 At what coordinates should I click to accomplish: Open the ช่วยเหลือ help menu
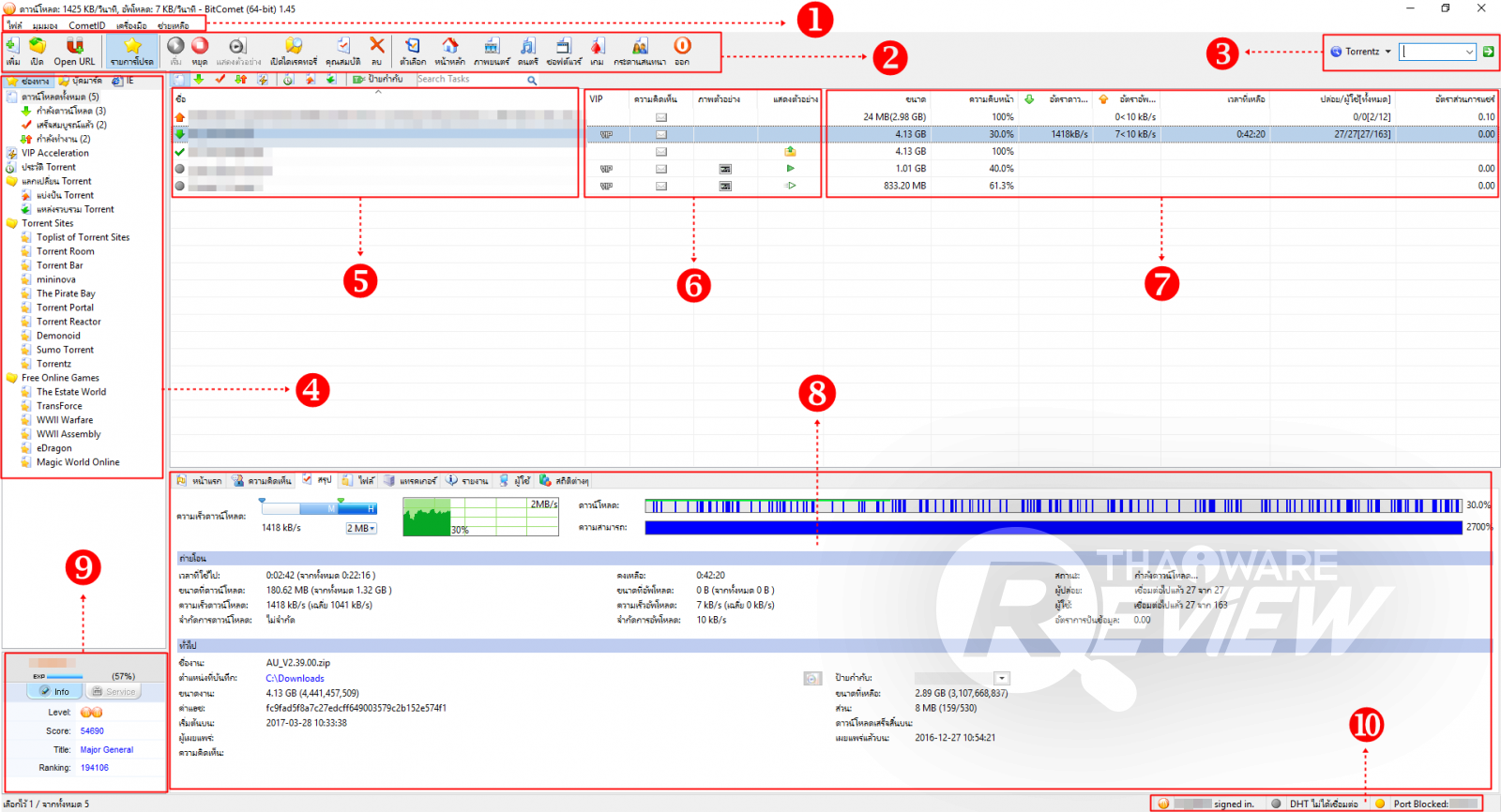coord(174,25)
